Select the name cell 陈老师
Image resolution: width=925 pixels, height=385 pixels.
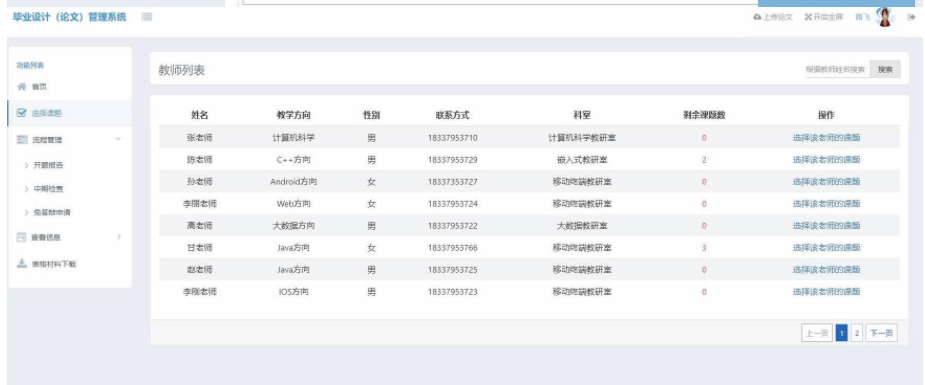[x=199, y=160]
